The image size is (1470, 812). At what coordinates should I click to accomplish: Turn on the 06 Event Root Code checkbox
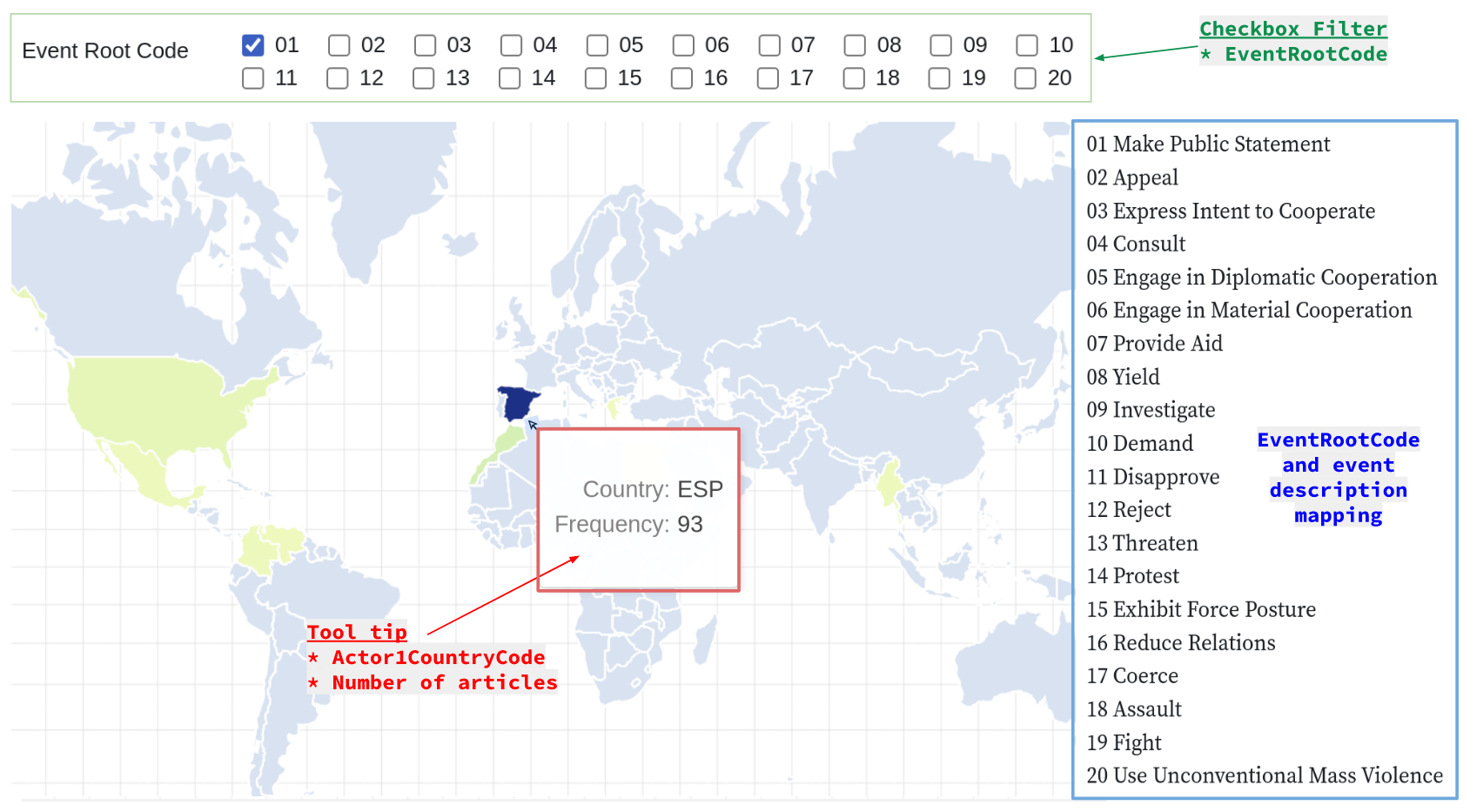683,45
